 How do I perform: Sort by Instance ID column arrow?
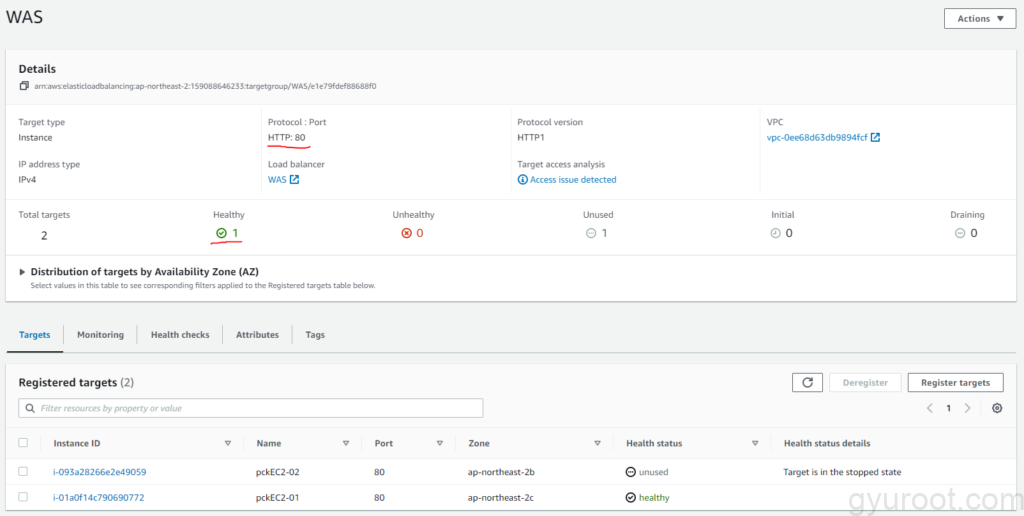tap(227, 443)
